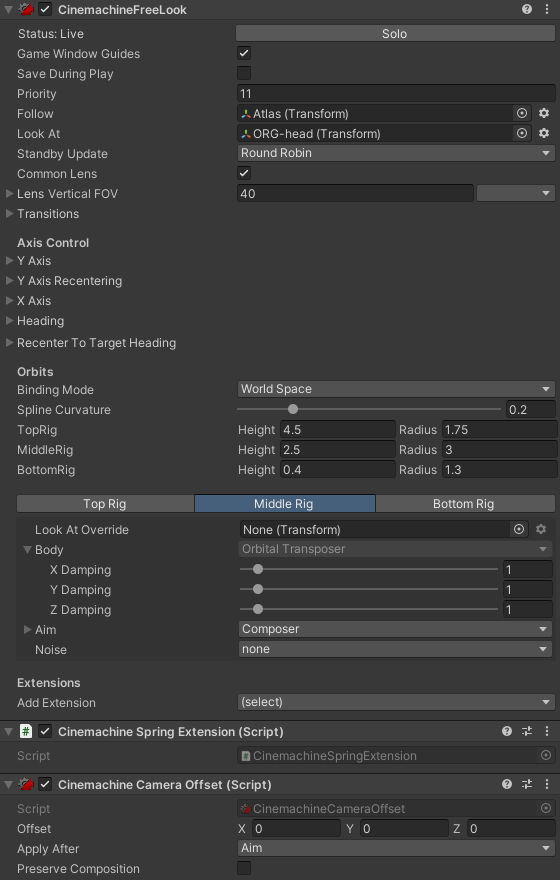The width and height of the screenshot is (560, 880).
Task: Click the Priority input field
Action: 396,93
